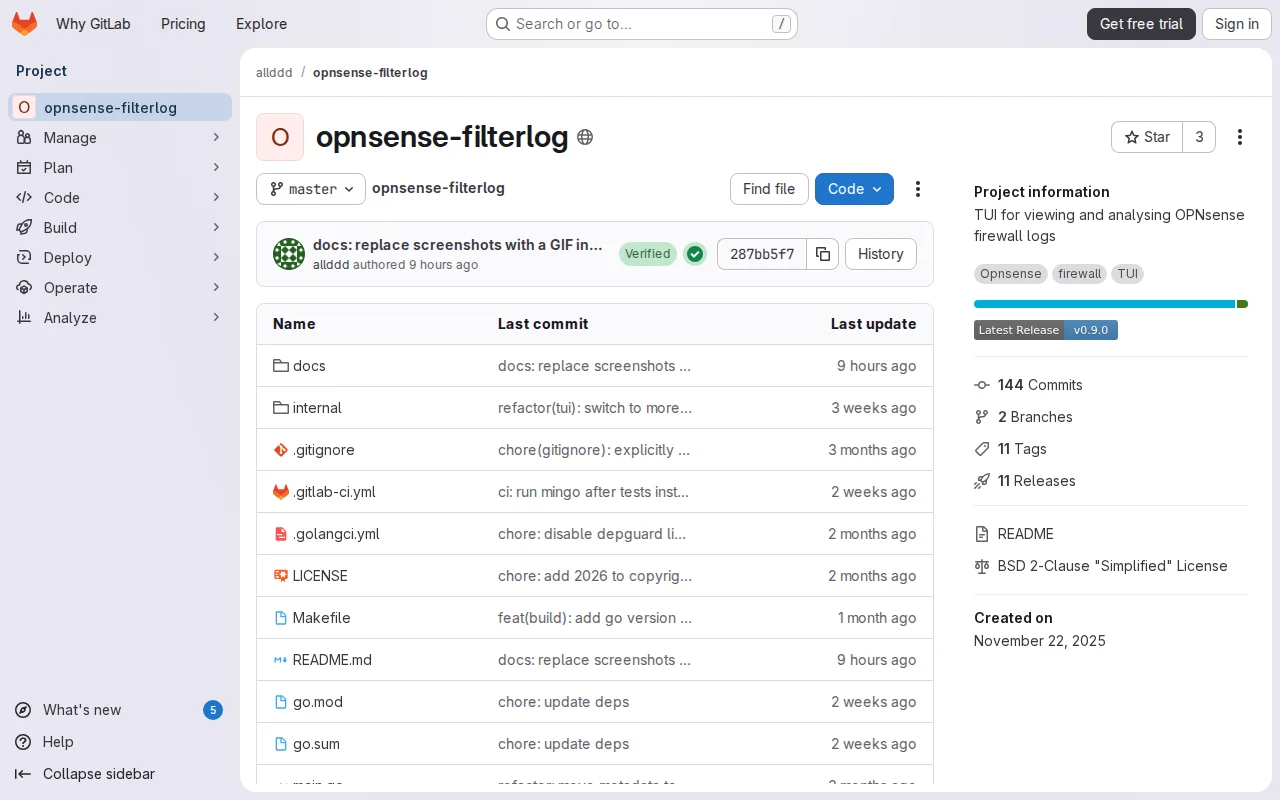Click the Find file button
Viewport: 1280px width, 800px height.
click(769, 189)
